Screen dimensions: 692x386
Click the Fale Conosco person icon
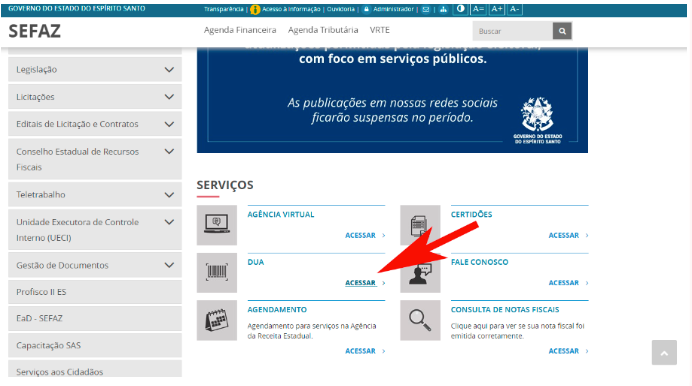click(x=420, y=273)
